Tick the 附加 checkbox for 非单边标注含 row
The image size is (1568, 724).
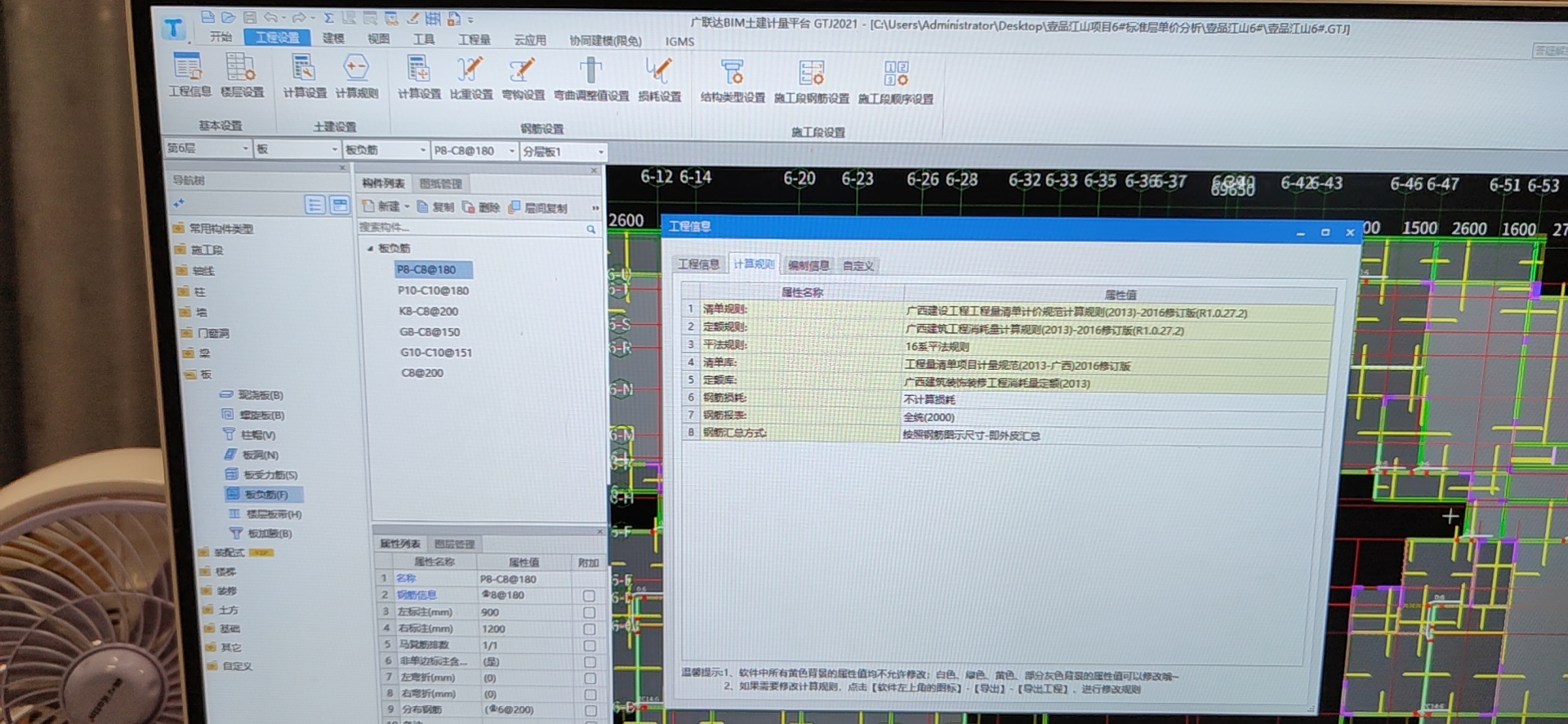point(590,662)
